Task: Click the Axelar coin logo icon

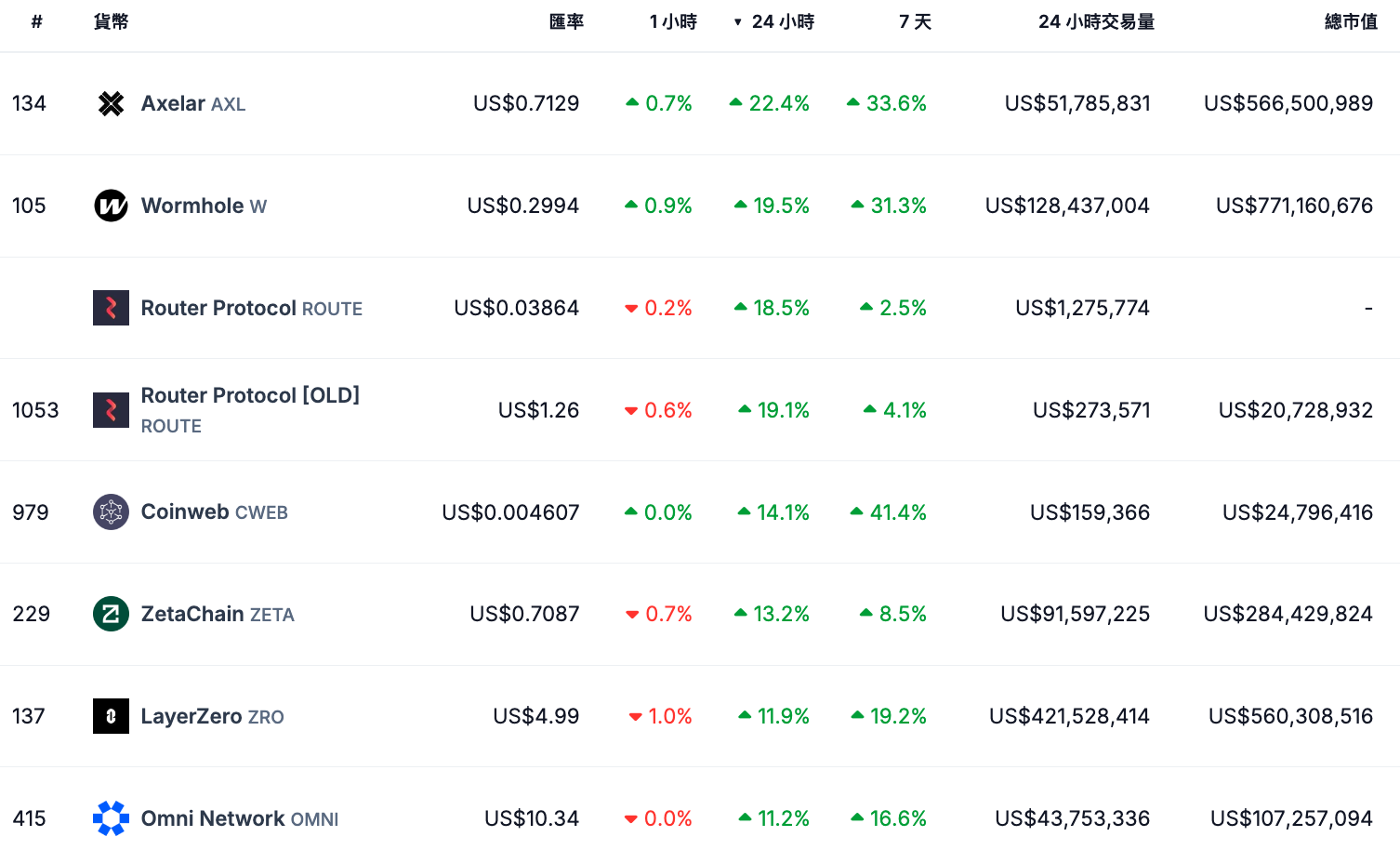Action: [x=111, y=103]
